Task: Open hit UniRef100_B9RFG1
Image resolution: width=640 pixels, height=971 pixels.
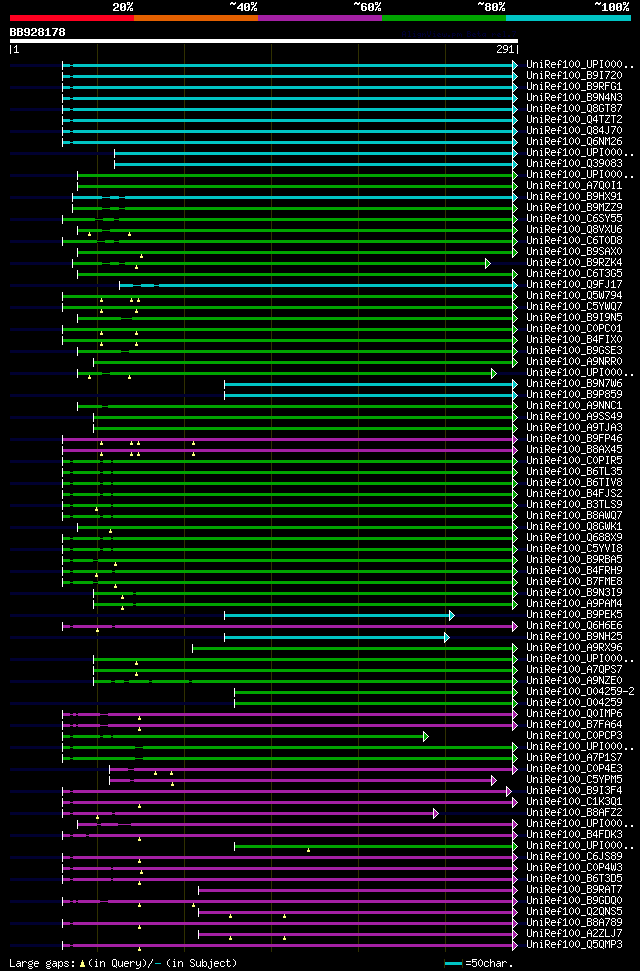Action: (x=574, y=87)
